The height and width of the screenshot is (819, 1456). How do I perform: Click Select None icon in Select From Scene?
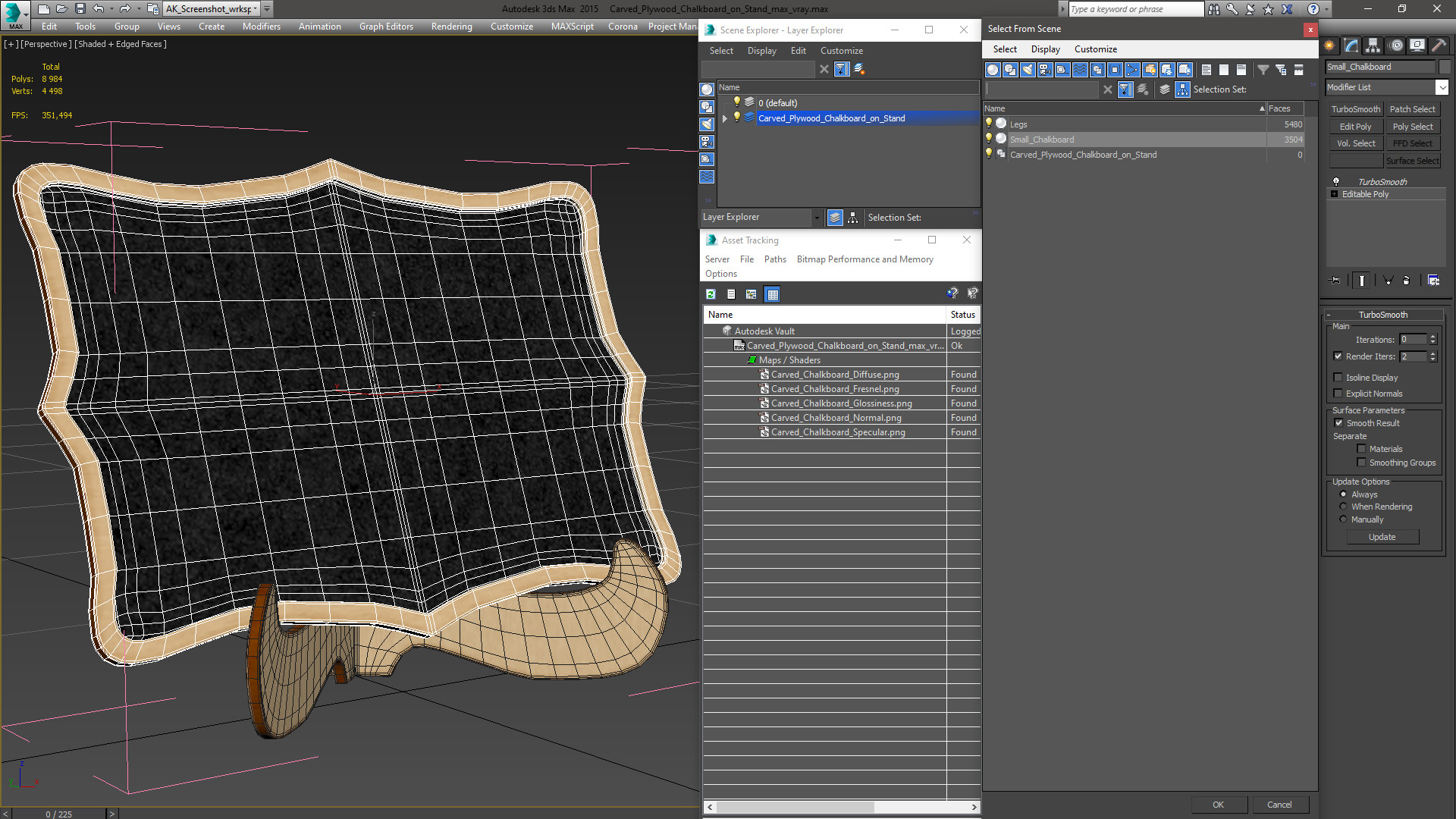coord(1224,70)
